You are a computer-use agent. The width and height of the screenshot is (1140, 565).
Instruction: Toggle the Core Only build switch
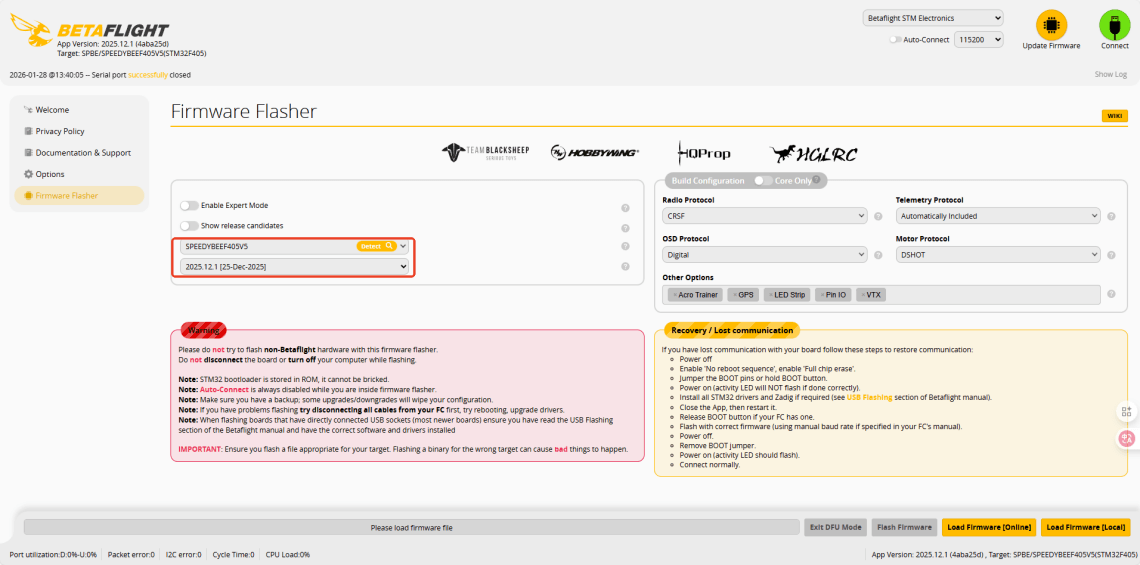pyautogui.click(x=763, y=181)
